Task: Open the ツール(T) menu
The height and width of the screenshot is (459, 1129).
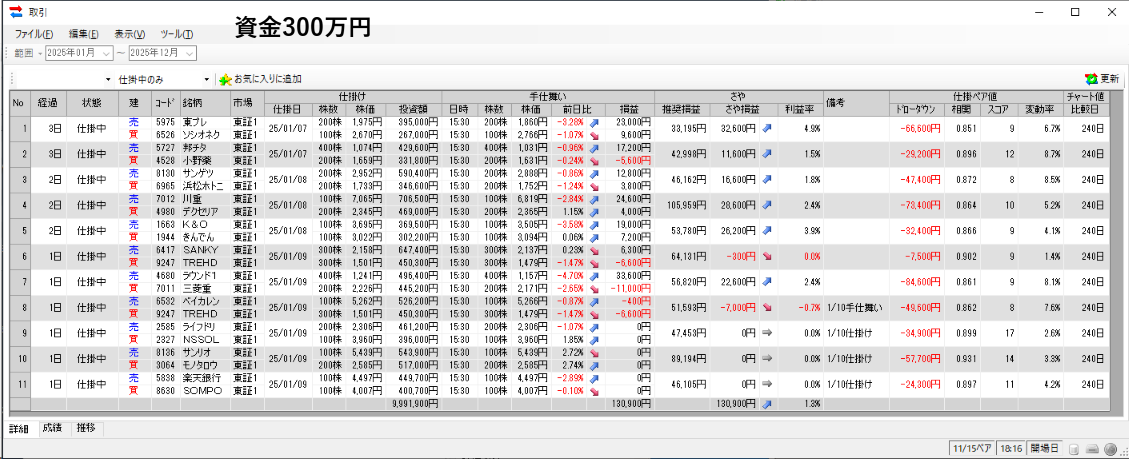Action: pyautogui.click(x=176, y=34)
